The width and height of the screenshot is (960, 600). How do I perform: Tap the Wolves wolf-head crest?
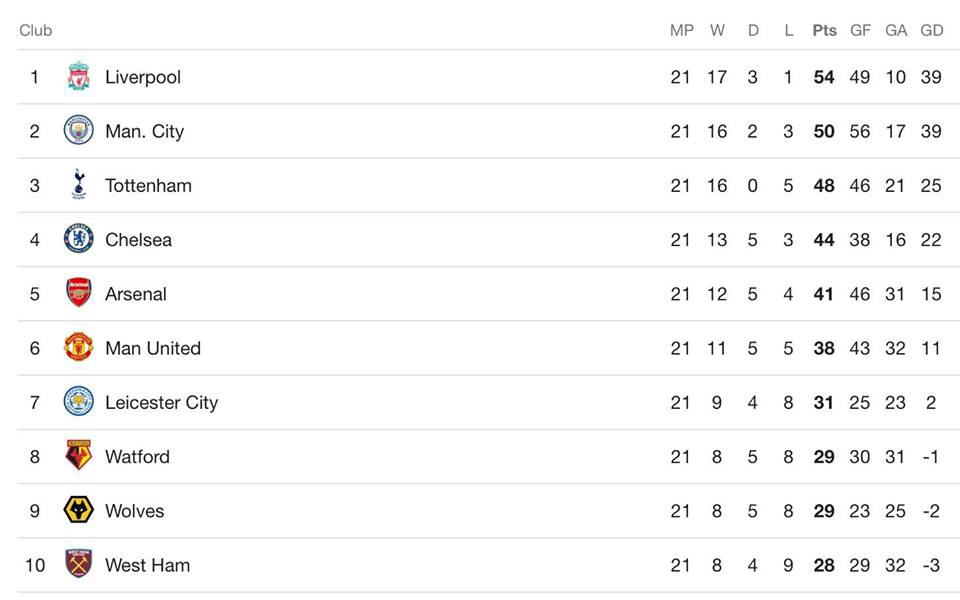coord(78,510)
